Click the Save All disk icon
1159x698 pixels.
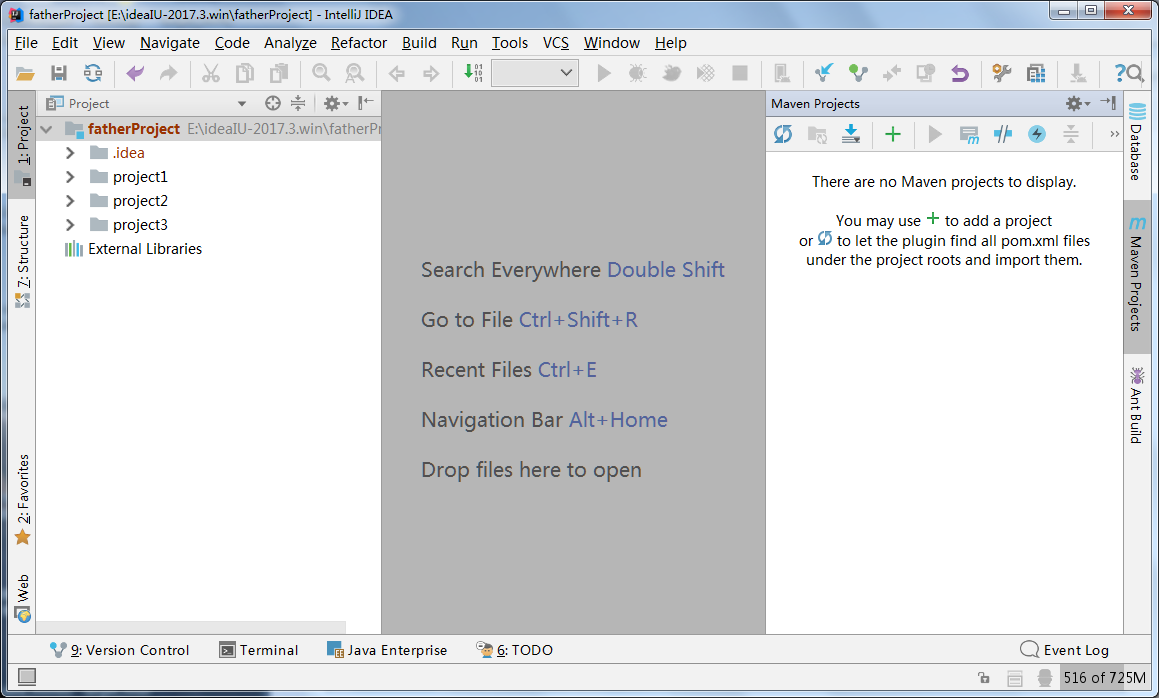[58, 73]
